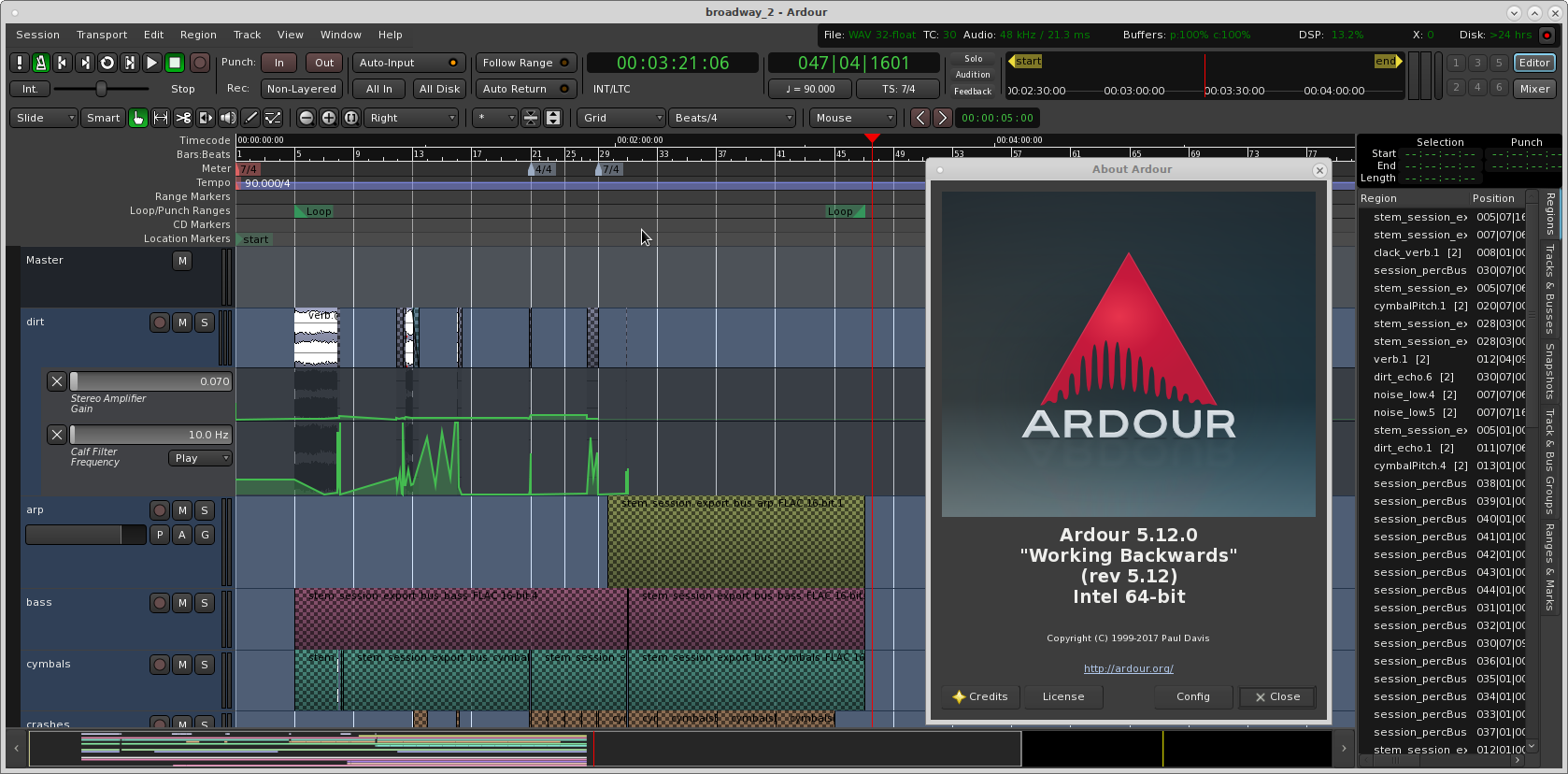The width and height of the screenshot is (1568, 774).
Task: Select the Cut (scissors) tool
Action: (183, 118)
